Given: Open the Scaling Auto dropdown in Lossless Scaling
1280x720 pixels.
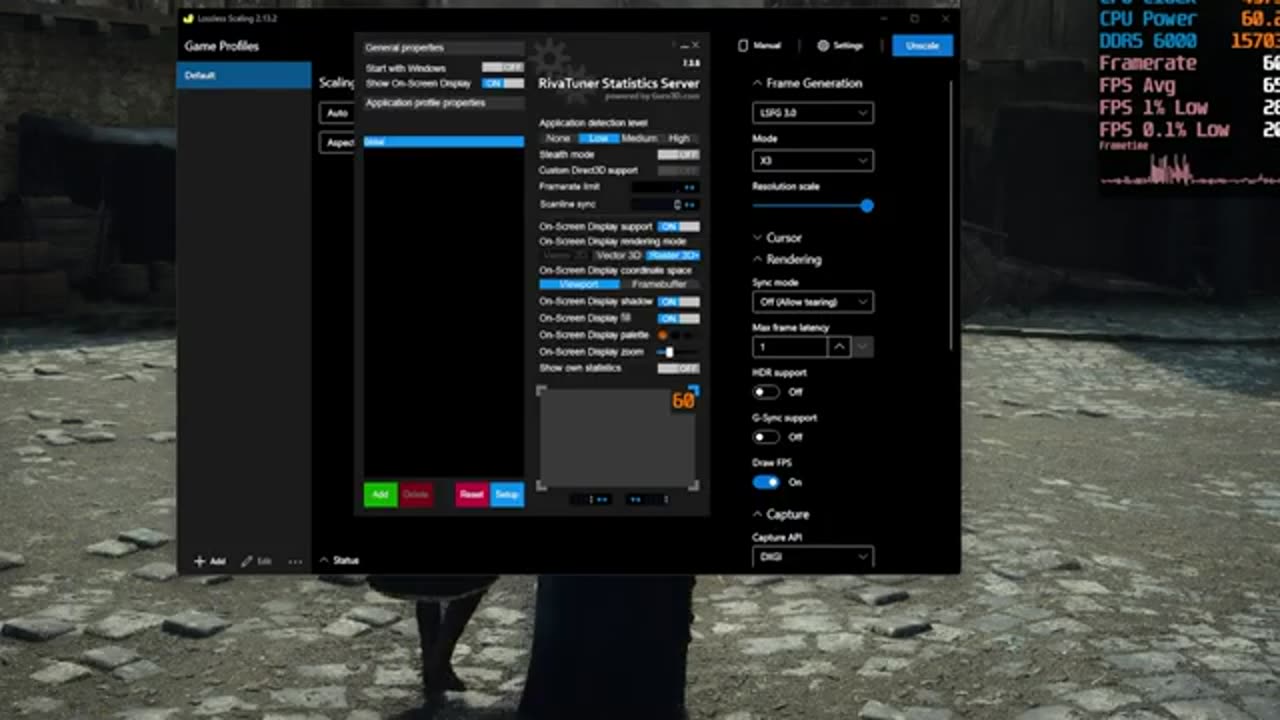Looking at the screenshot, I should pyautogui.click(x=337, y=113).
